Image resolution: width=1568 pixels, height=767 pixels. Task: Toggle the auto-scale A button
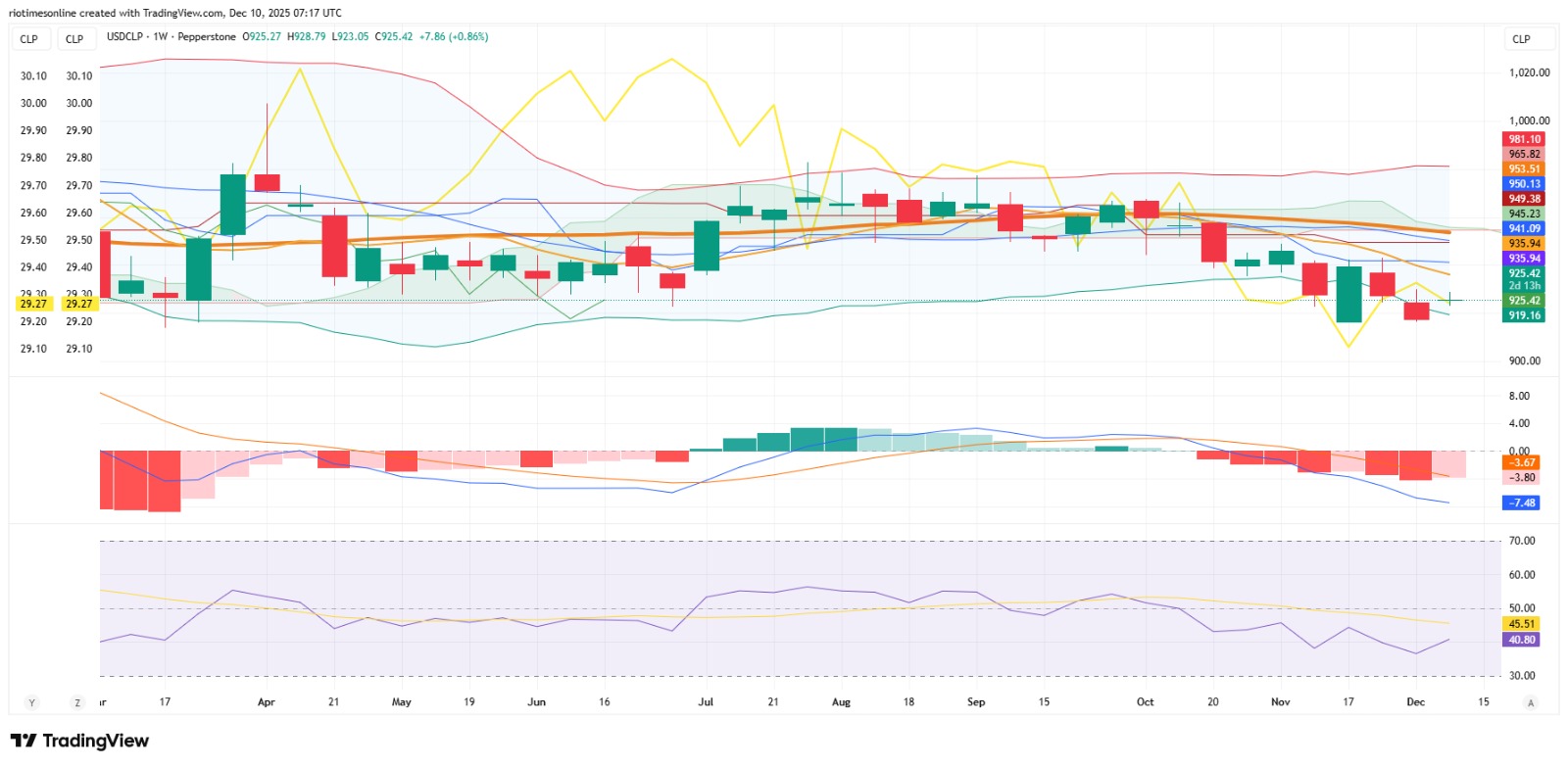pos(1530,702)
